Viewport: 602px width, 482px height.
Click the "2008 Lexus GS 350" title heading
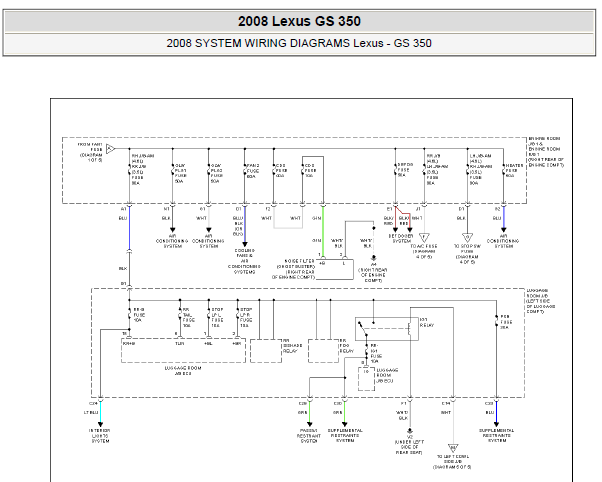tap(299, 21)
